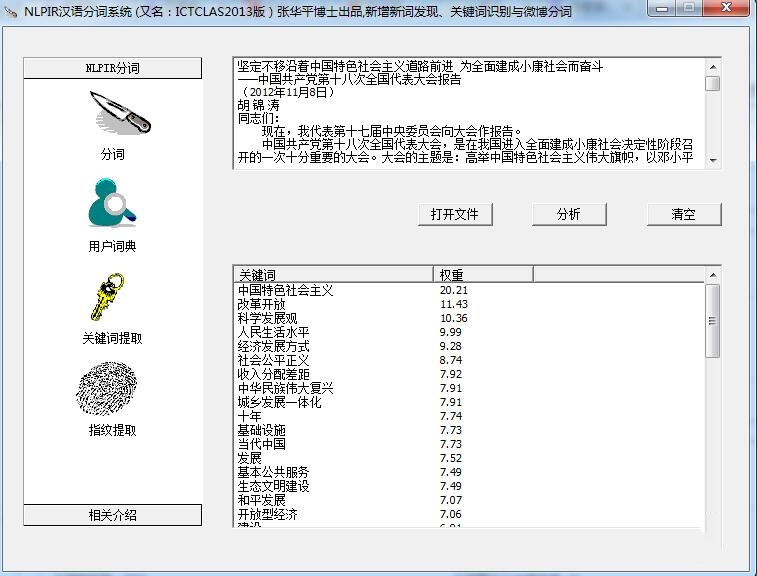757x576 pixels.
Task: Select the 改革开放 keyword row
Action: pyautogui.click(x=468, y=304)
